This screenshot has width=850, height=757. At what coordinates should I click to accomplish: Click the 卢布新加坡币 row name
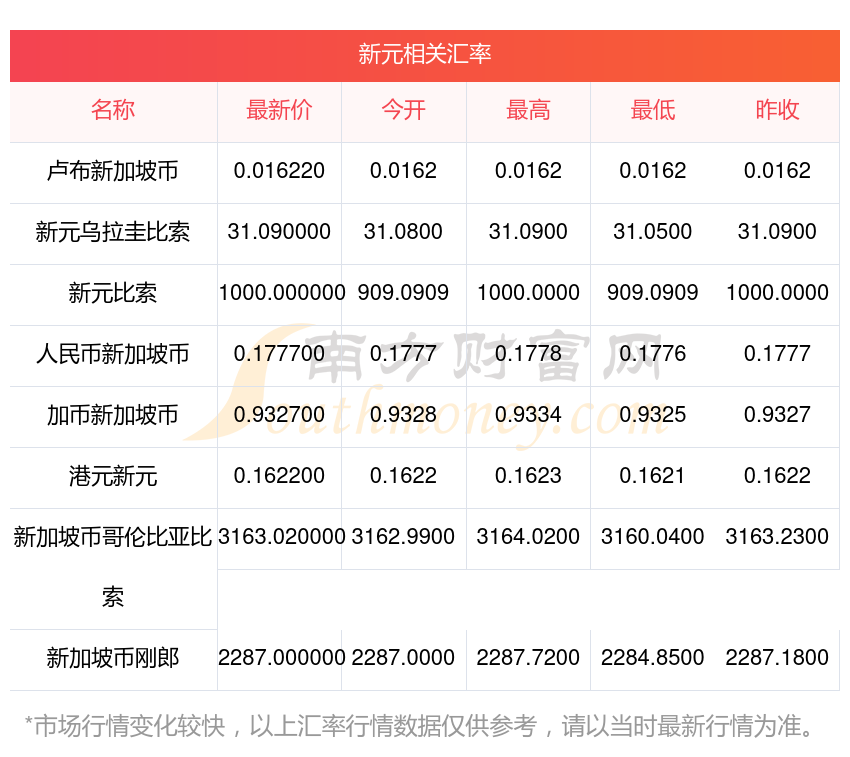(x=113, y=171)
